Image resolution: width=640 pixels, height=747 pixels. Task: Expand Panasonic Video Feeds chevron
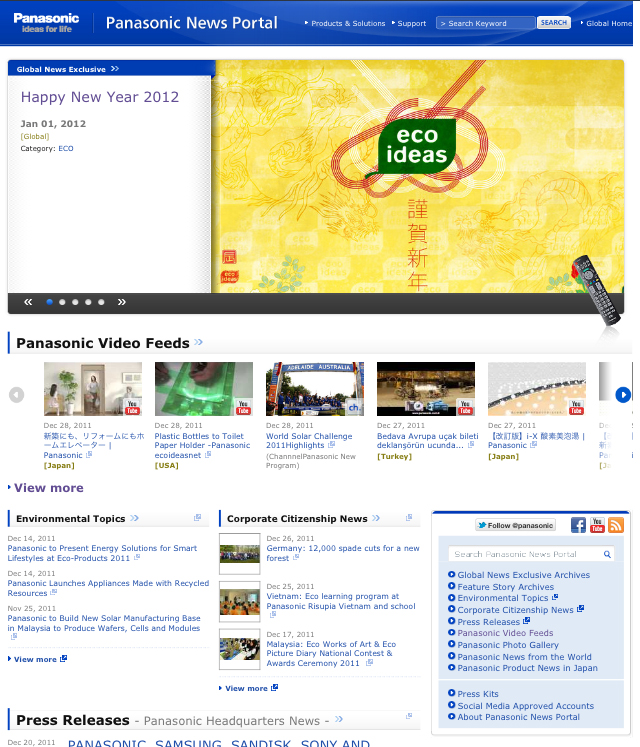198,342
